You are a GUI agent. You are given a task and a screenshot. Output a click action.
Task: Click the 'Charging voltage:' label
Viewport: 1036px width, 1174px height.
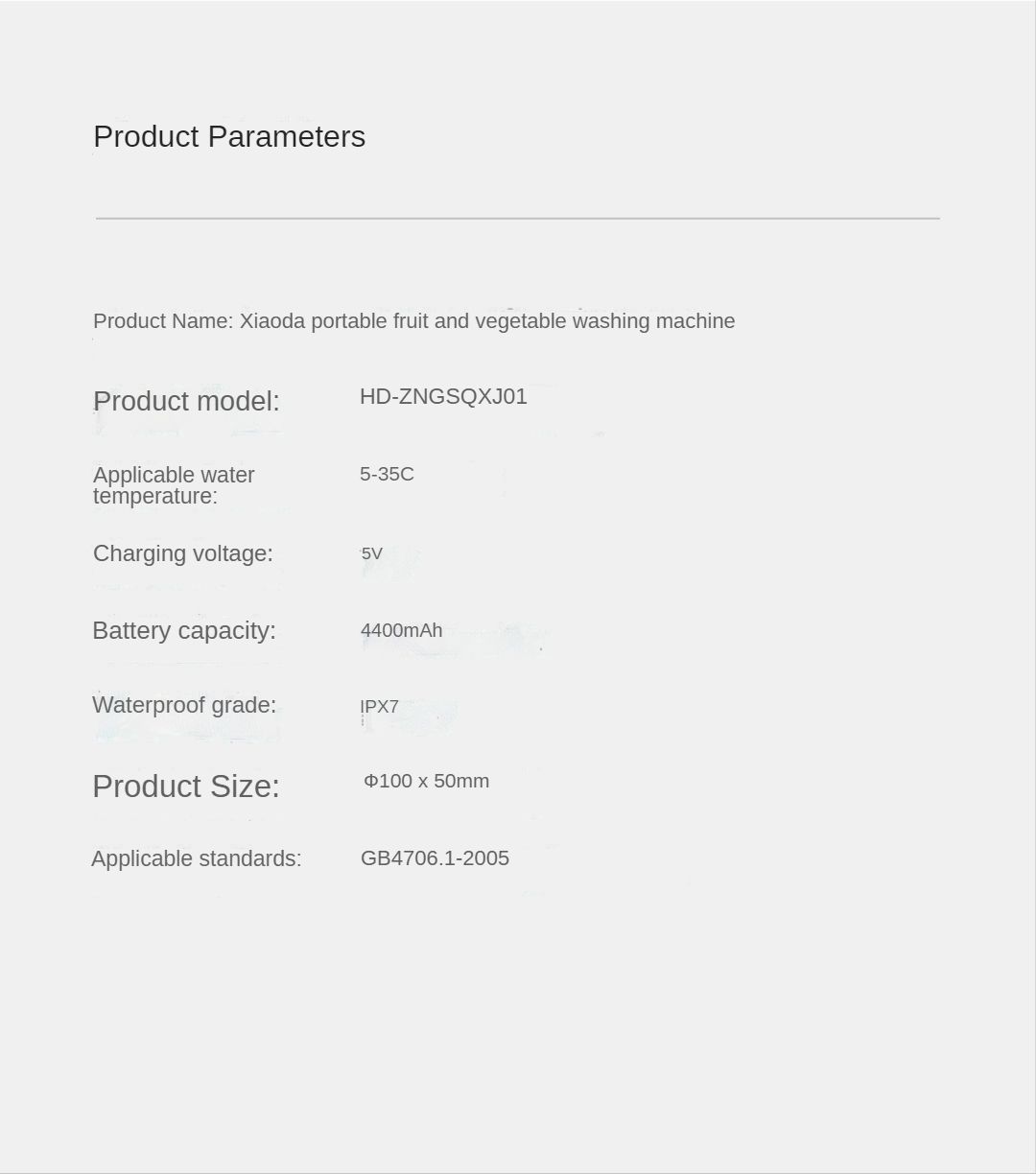pyautogui.click(x=182, y=553)
